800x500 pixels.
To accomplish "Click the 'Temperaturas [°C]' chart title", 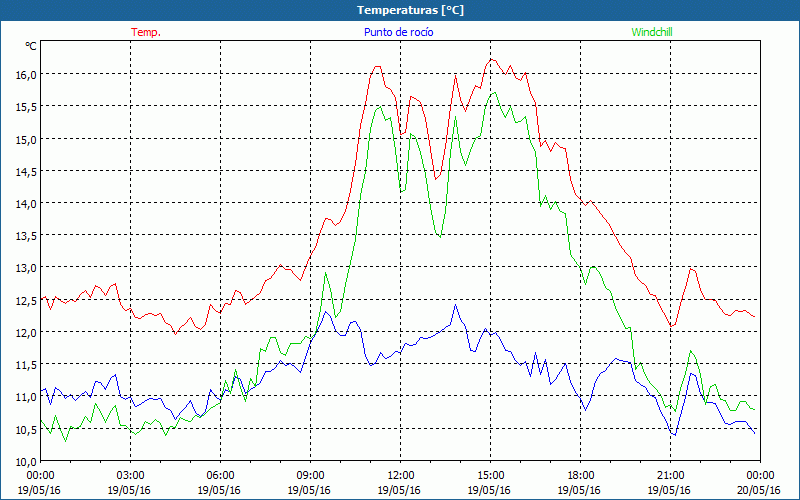I will click(x=410, y=10).
